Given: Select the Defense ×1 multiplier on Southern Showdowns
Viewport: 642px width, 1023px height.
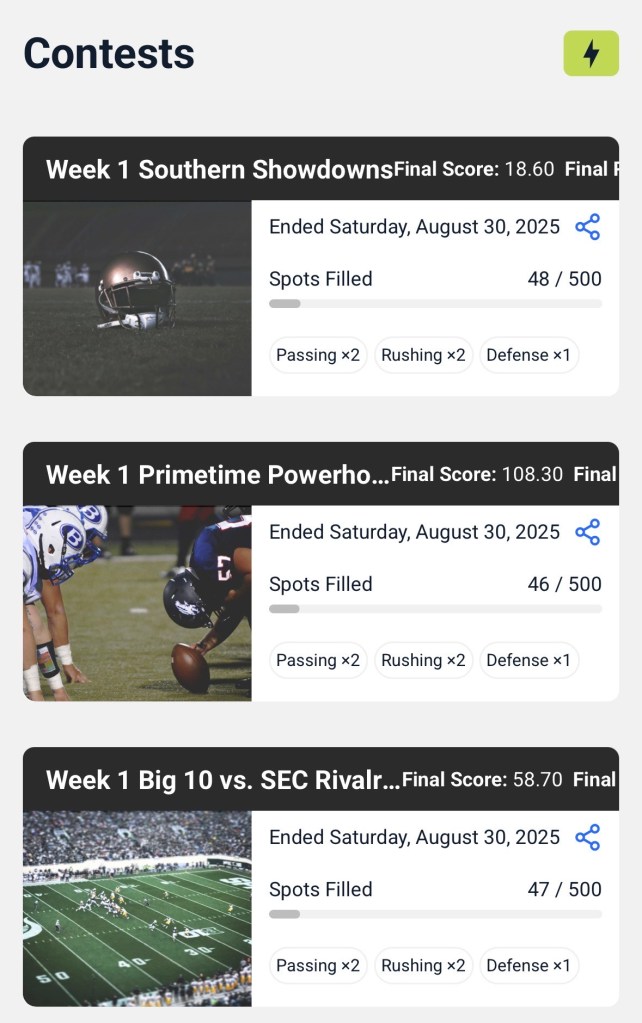Looking at the screenshot, I should coord(529,355).
